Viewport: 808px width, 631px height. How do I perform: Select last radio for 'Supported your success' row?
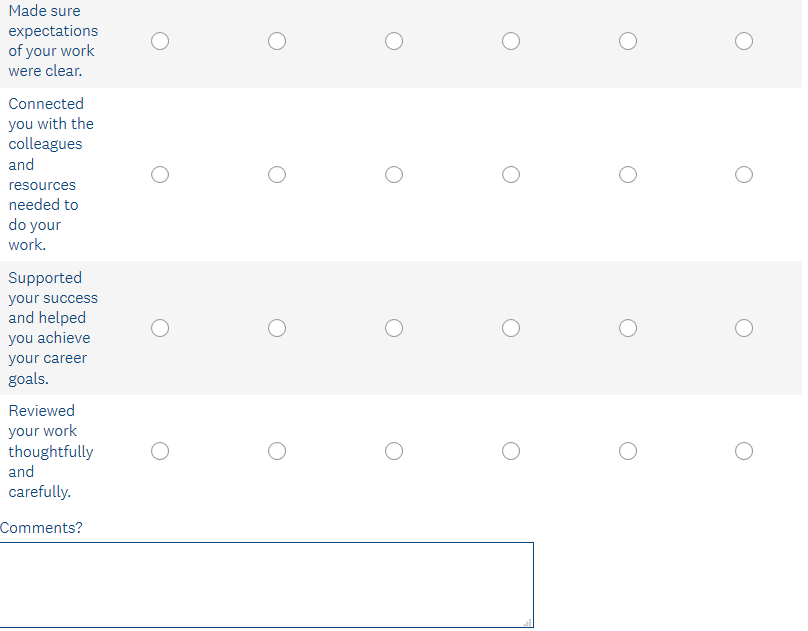click(744, 328)
